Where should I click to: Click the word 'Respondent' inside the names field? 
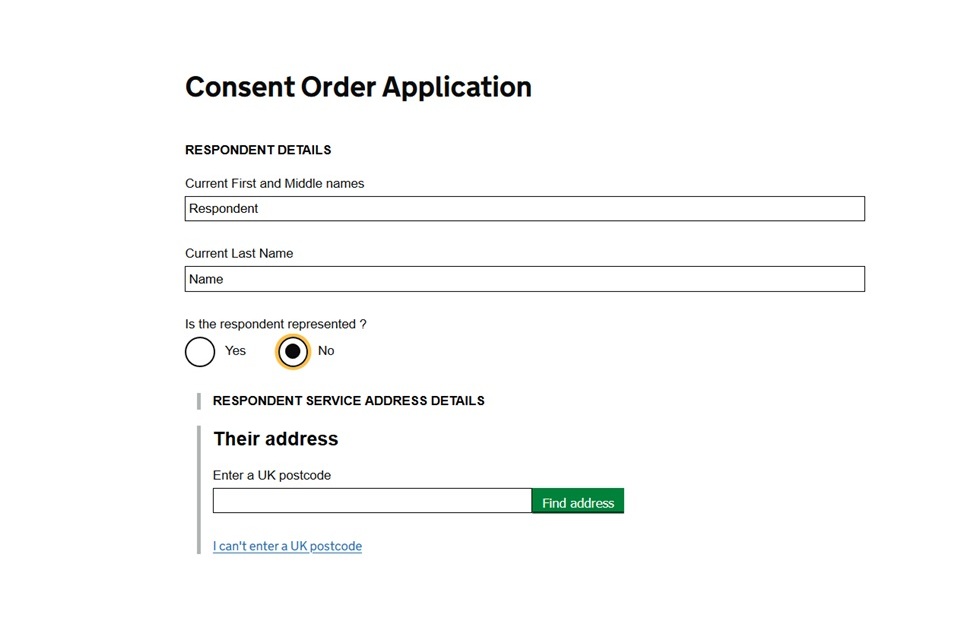(223, 208)
